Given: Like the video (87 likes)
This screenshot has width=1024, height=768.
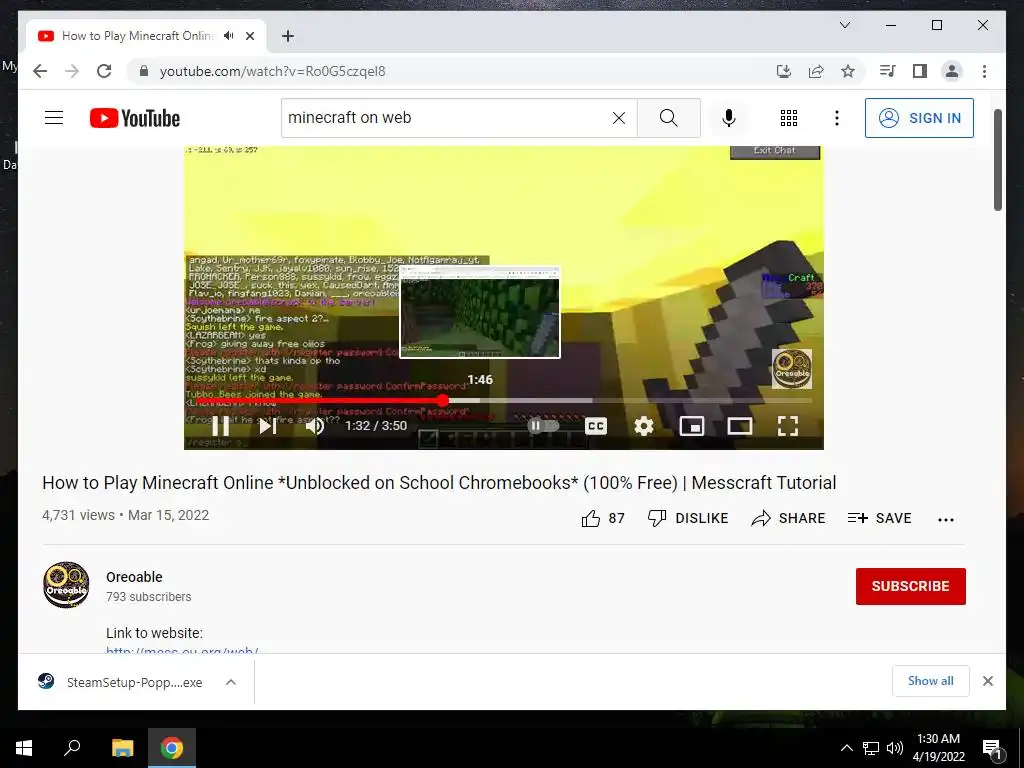Looking at the screenshot, I should point(602,519).
